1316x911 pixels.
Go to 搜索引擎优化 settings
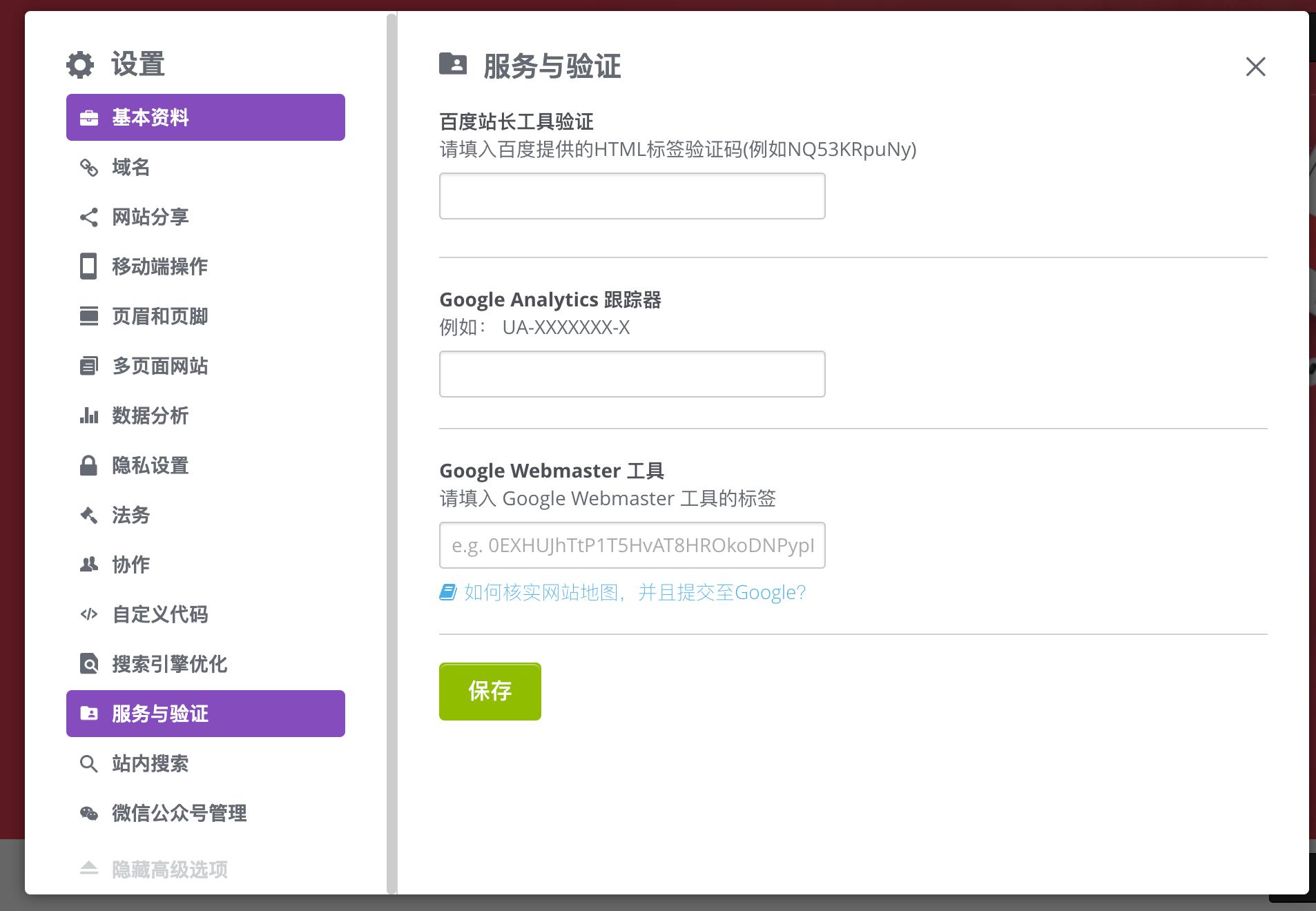[169, 664]
